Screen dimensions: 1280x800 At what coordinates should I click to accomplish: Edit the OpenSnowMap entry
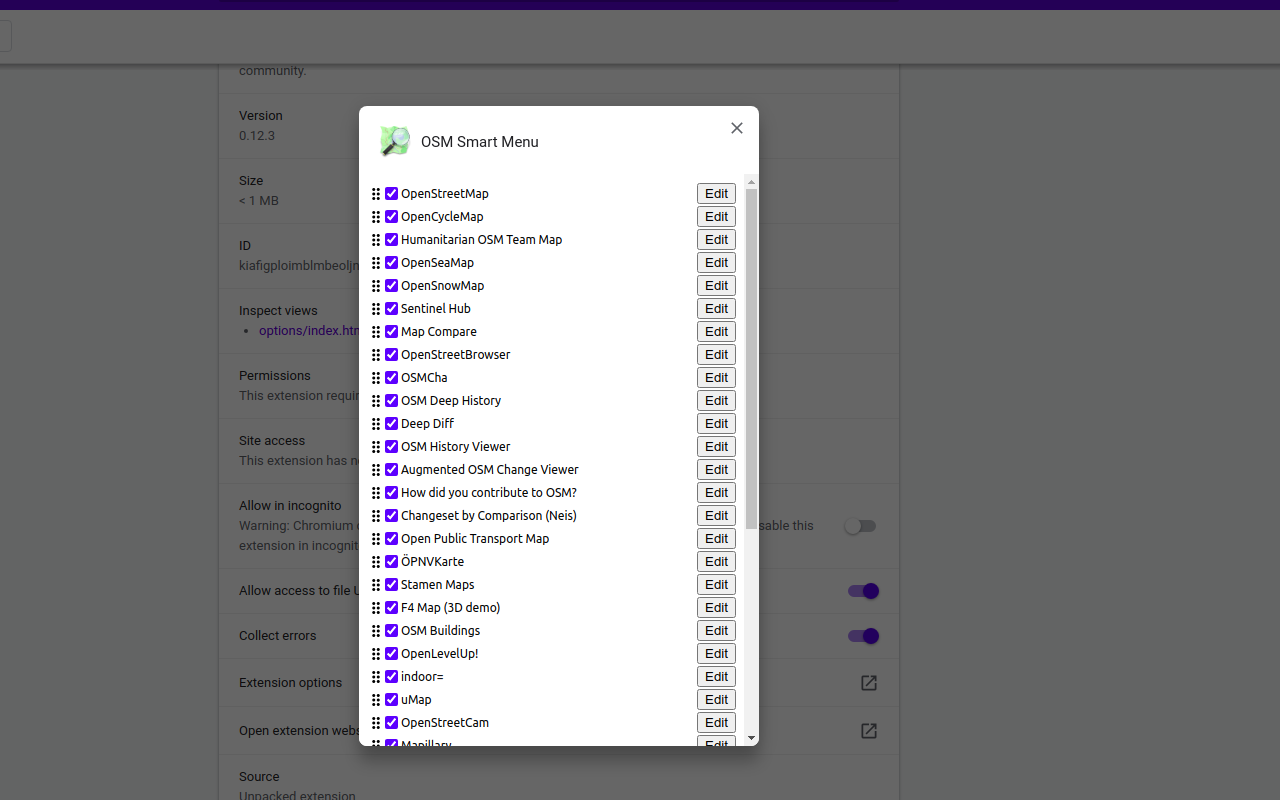click(x=716, y=286)
